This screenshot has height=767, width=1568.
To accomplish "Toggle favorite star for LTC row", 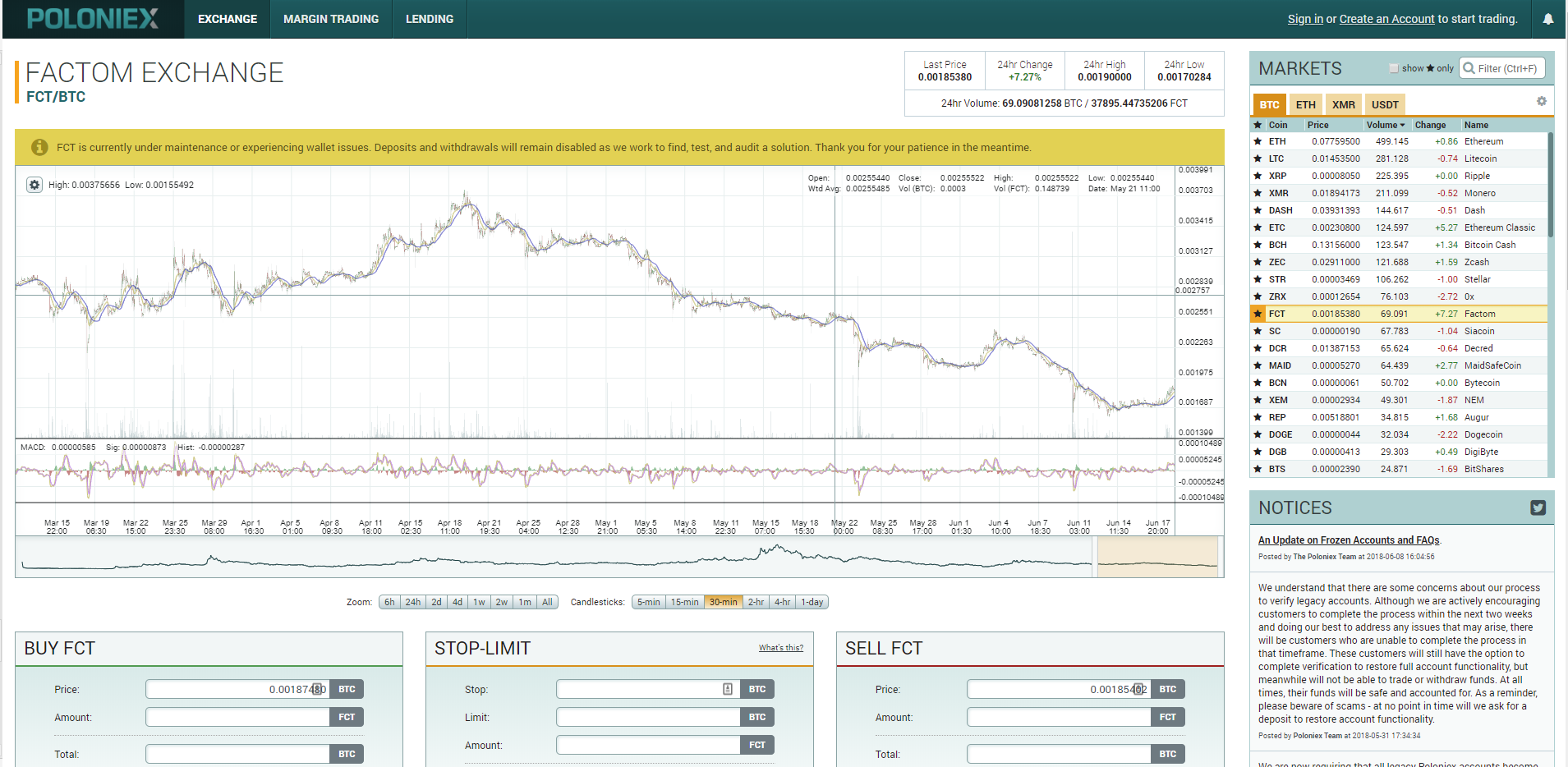I will pos(1258,158).
